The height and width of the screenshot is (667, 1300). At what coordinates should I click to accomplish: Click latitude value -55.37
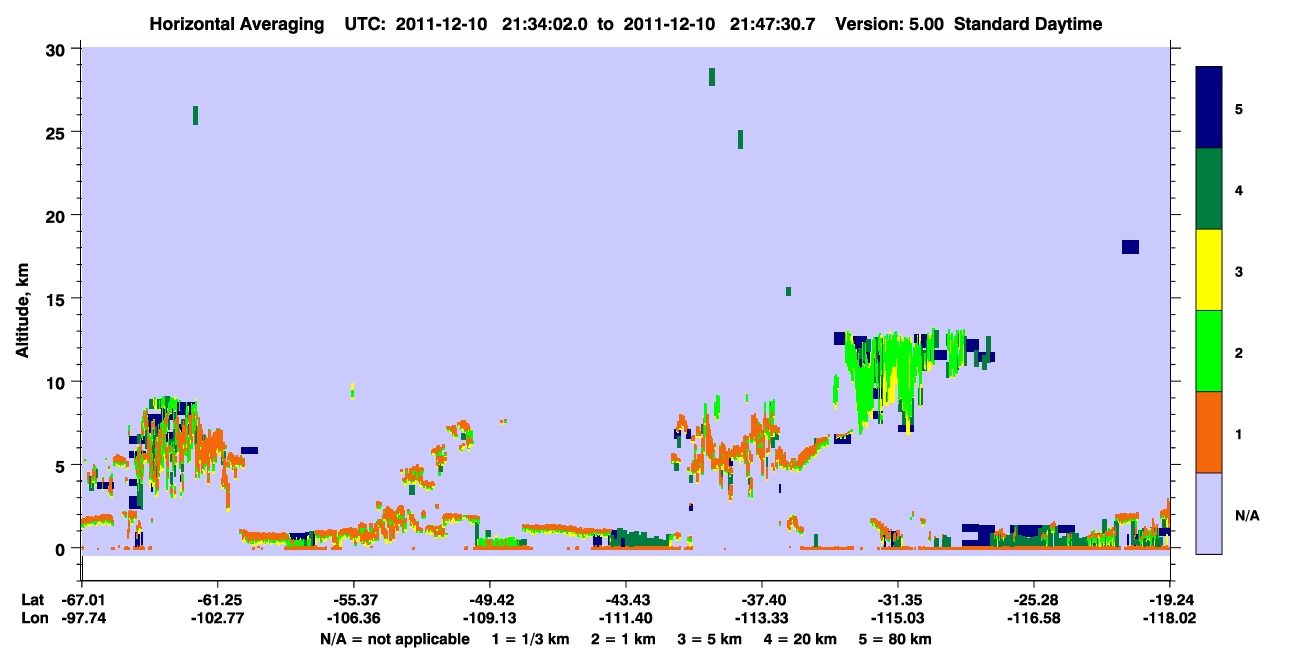[354, 600]
